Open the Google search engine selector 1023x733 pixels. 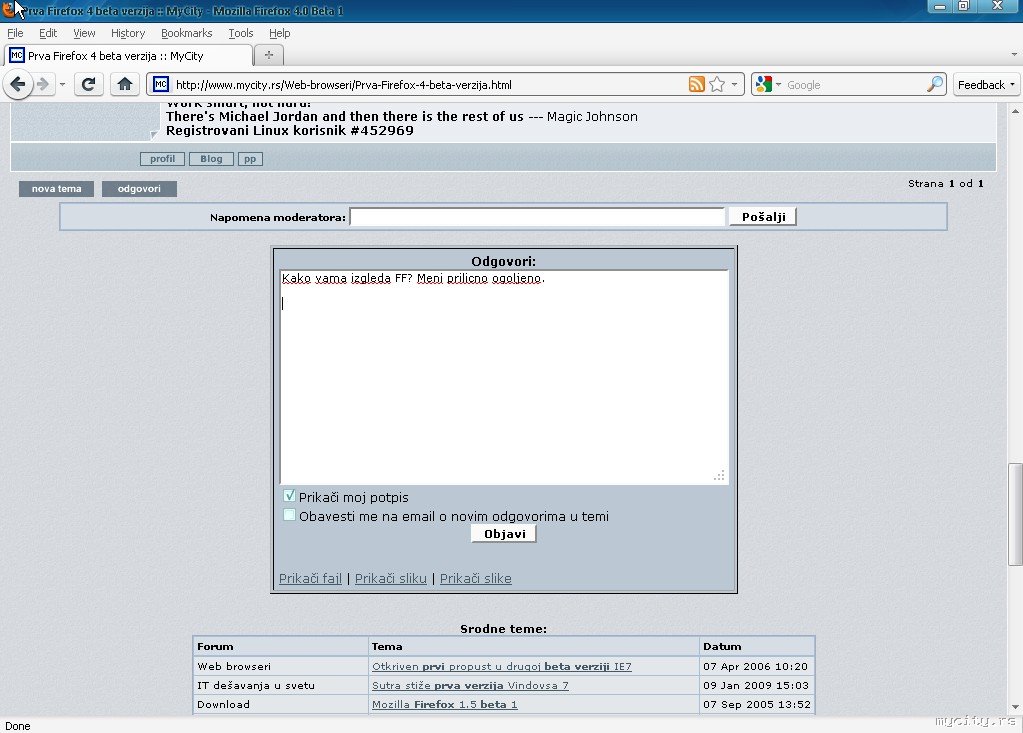click(768, 85)
